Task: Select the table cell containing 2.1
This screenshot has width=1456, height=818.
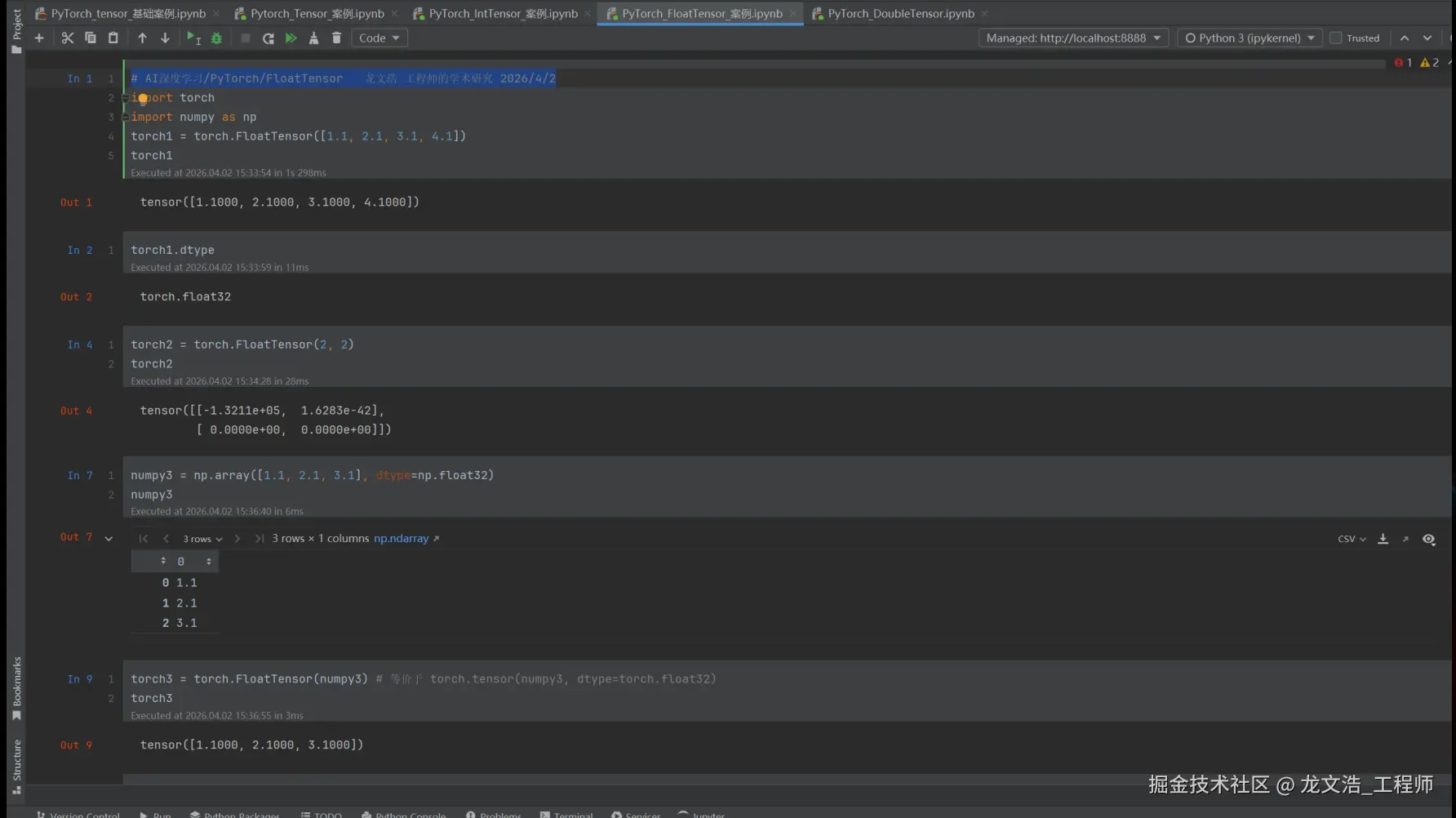Action: 187,603
